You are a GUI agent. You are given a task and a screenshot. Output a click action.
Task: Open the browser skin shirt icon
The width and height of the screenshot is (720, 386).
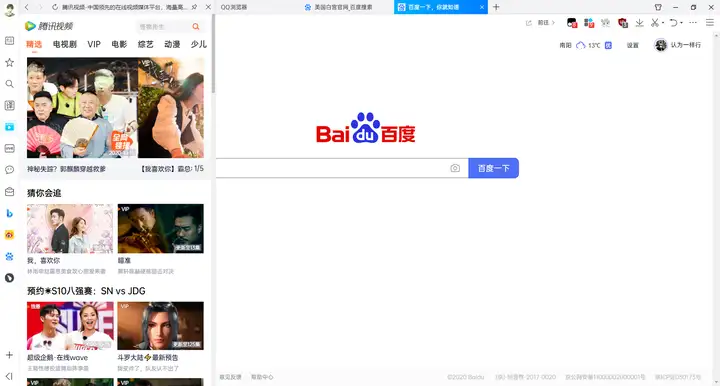click(658, 7)
